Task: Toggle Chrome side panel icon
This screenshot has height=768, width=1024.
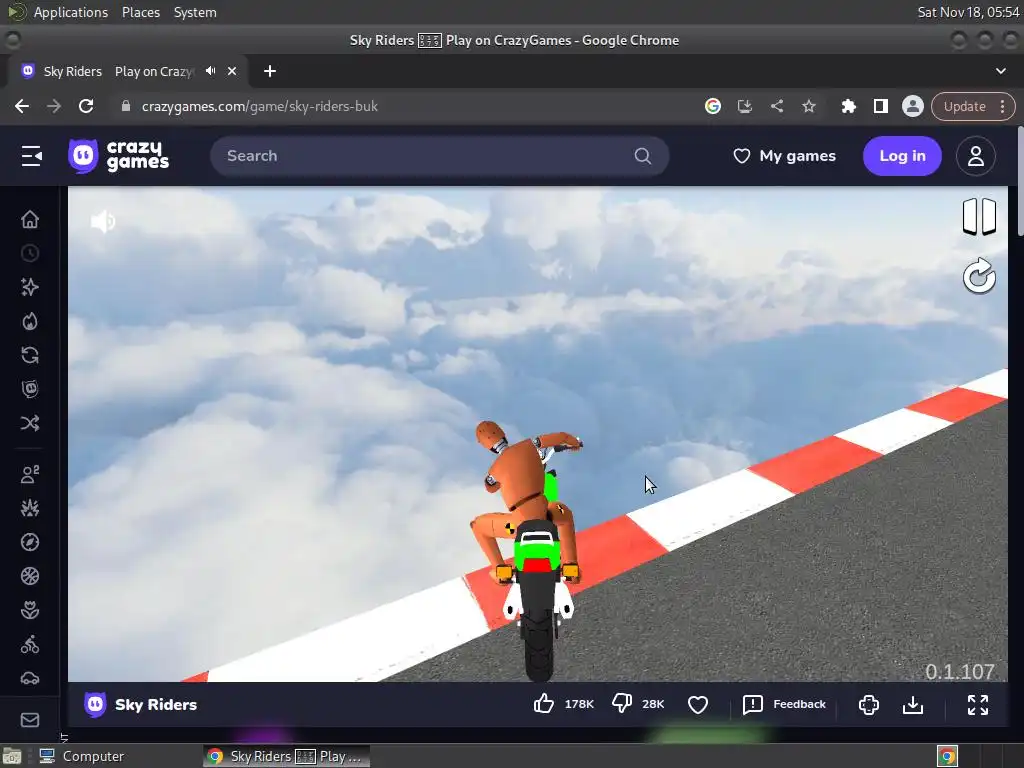Action: (880, 106)
